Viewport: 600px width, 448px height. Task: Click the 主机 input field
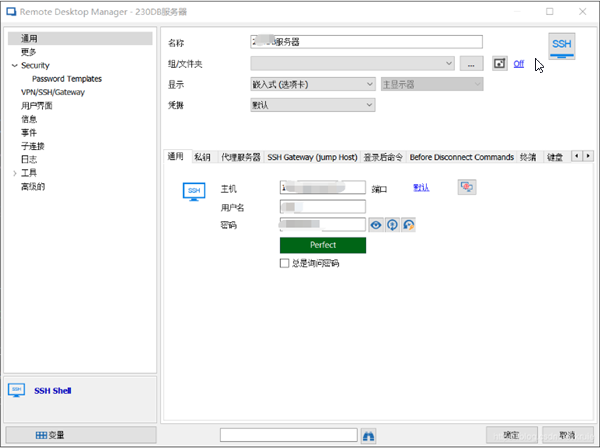pyautogui.click(x=323, y=187)
